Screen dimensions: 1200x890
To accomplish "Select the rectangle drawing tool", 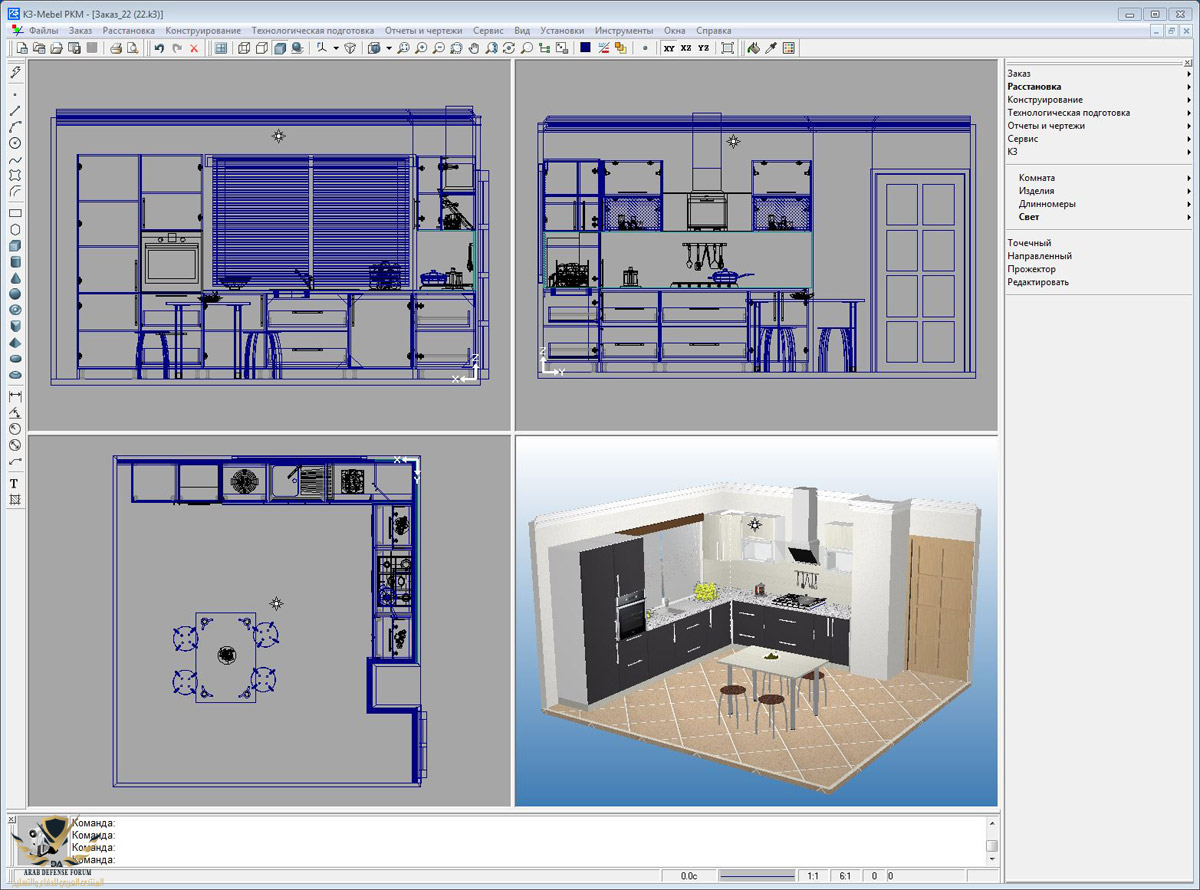I will tap(16, 213).
